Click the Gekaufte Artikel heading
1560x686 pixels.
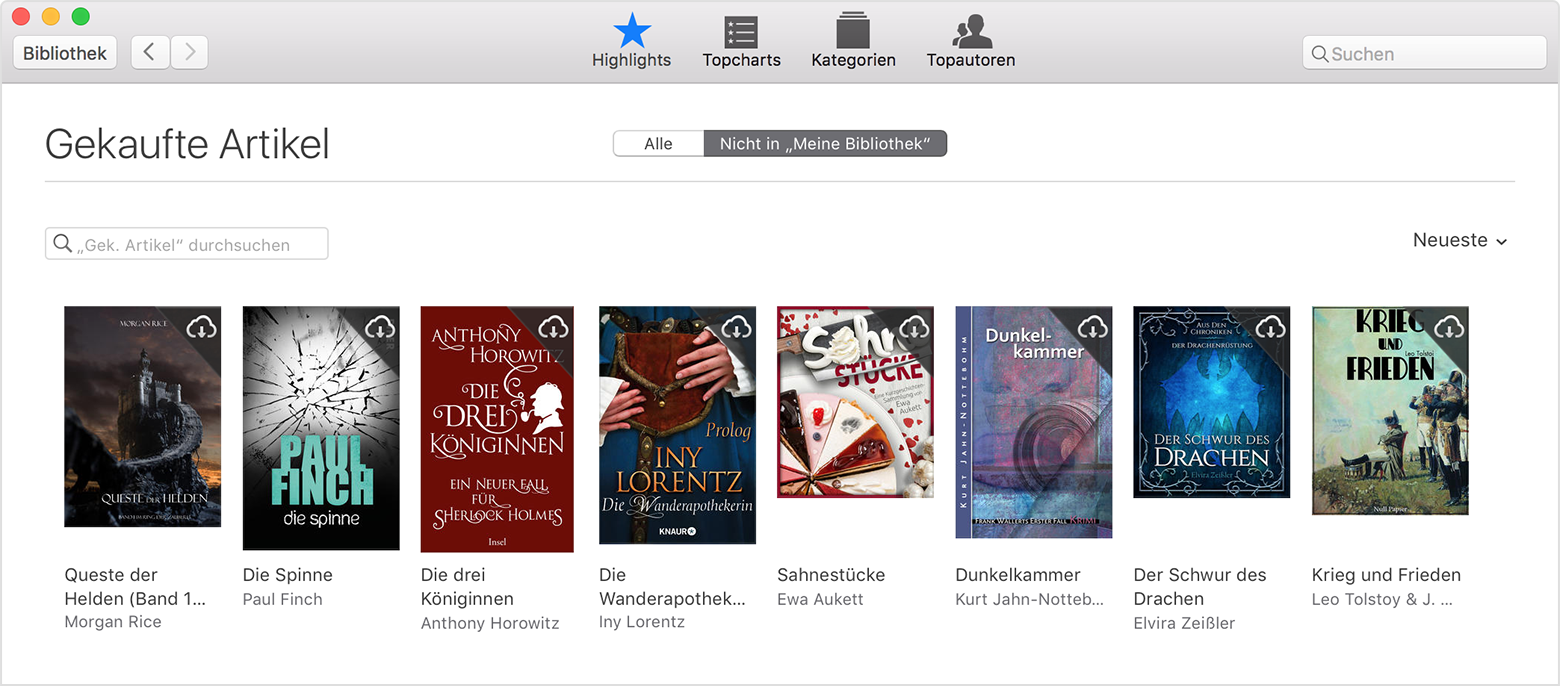(x=188, y=144)
